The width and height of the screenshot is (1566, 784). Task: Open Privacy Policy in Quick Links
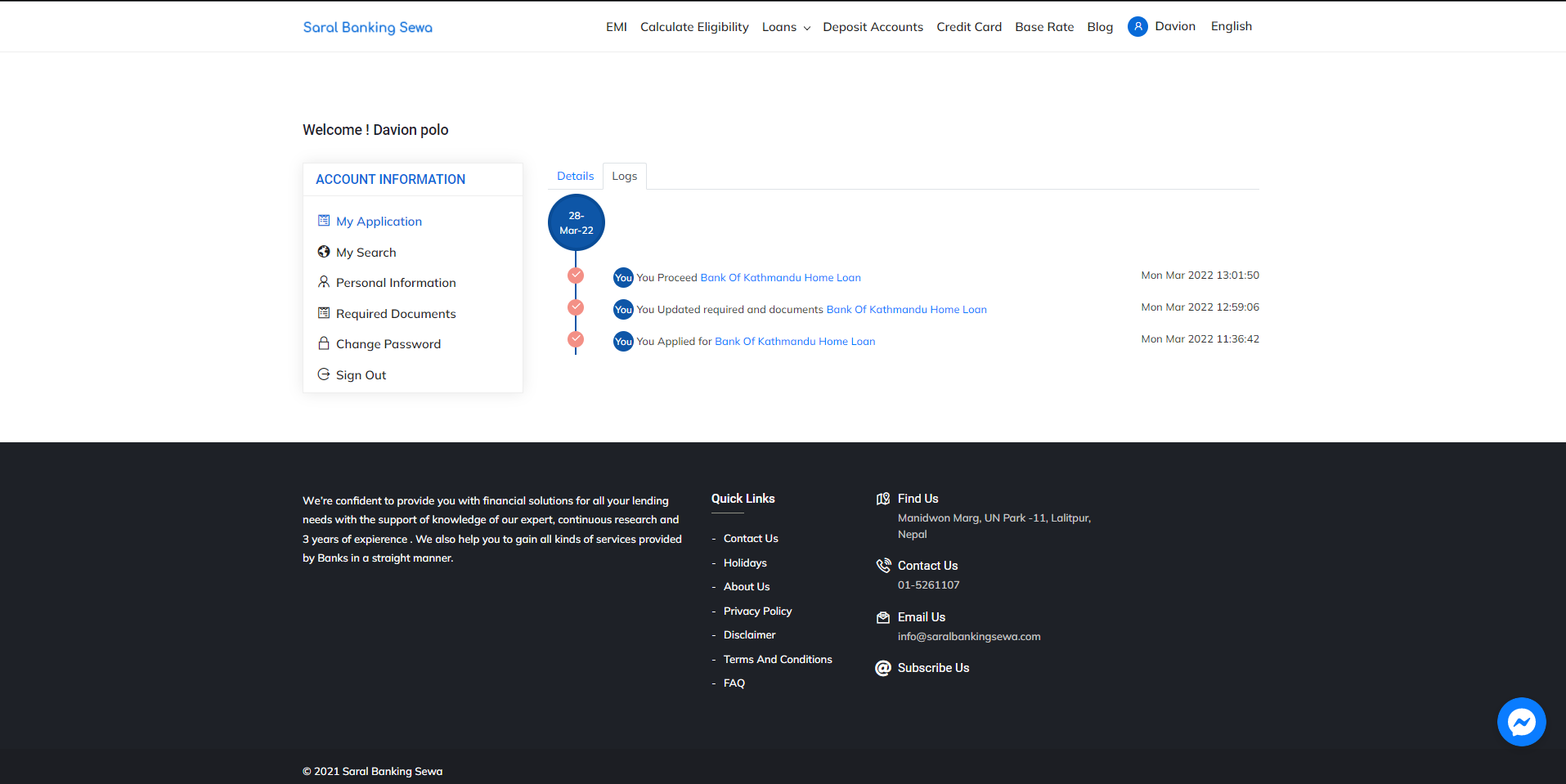pyautogui.click(x=757, y=611)
